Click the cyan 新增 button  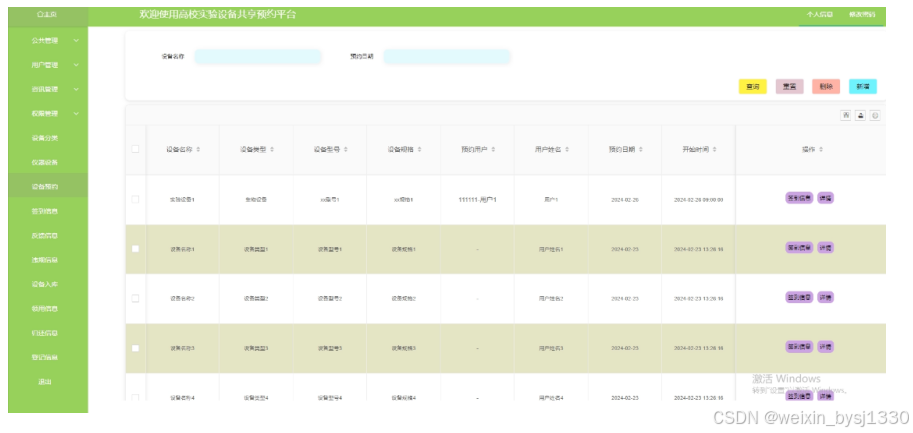pos(863,87)
